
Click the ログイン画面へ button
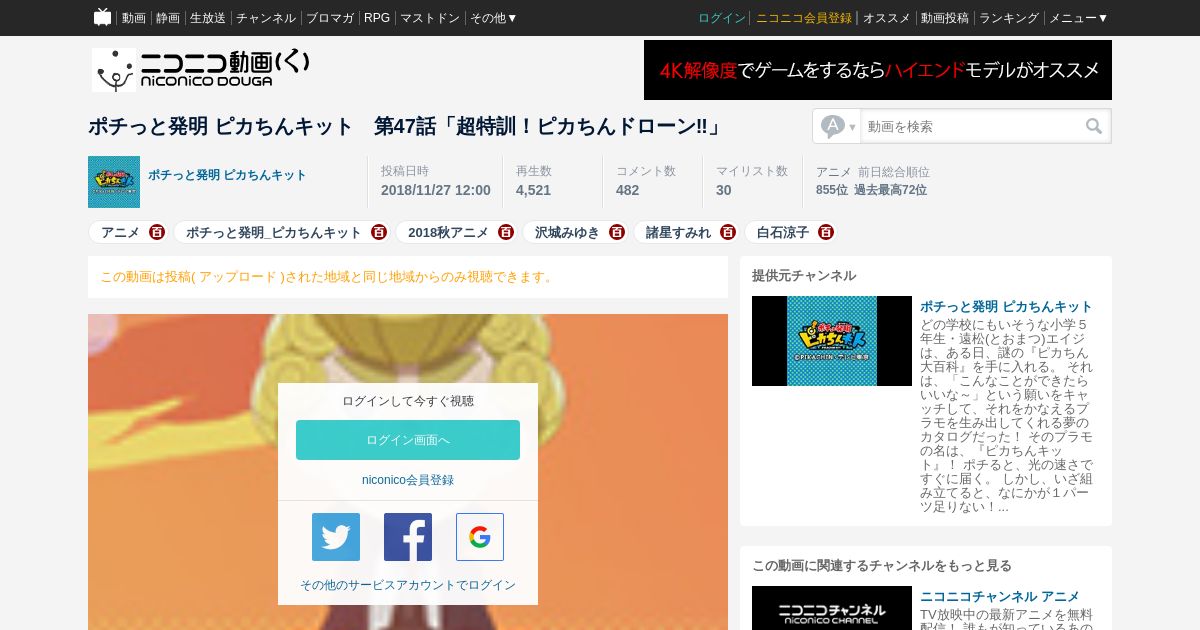pyautogui.click(x=408, y=440)
